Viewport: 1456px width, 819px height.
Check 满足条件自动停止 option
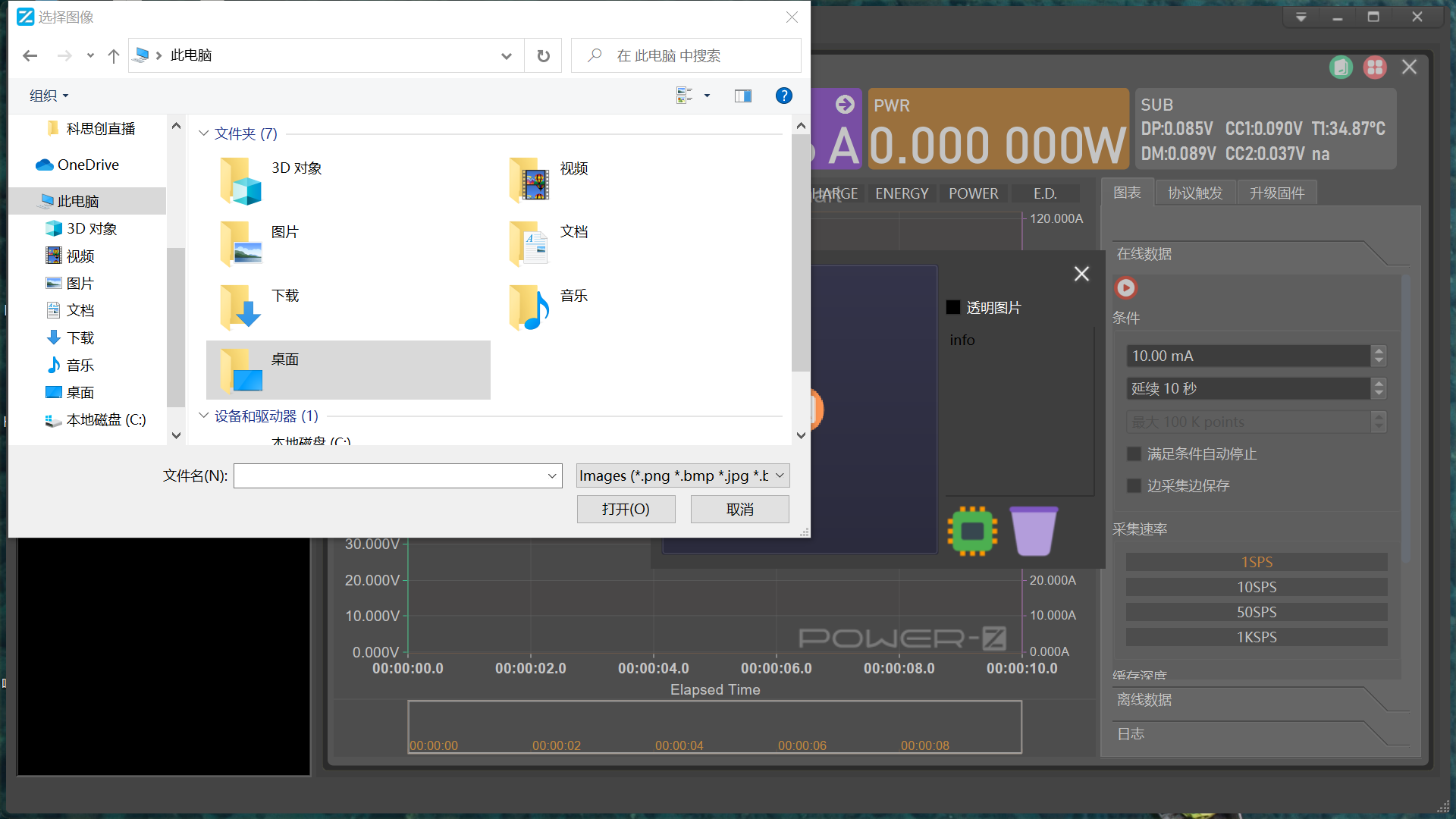[x=1134, y=454]
